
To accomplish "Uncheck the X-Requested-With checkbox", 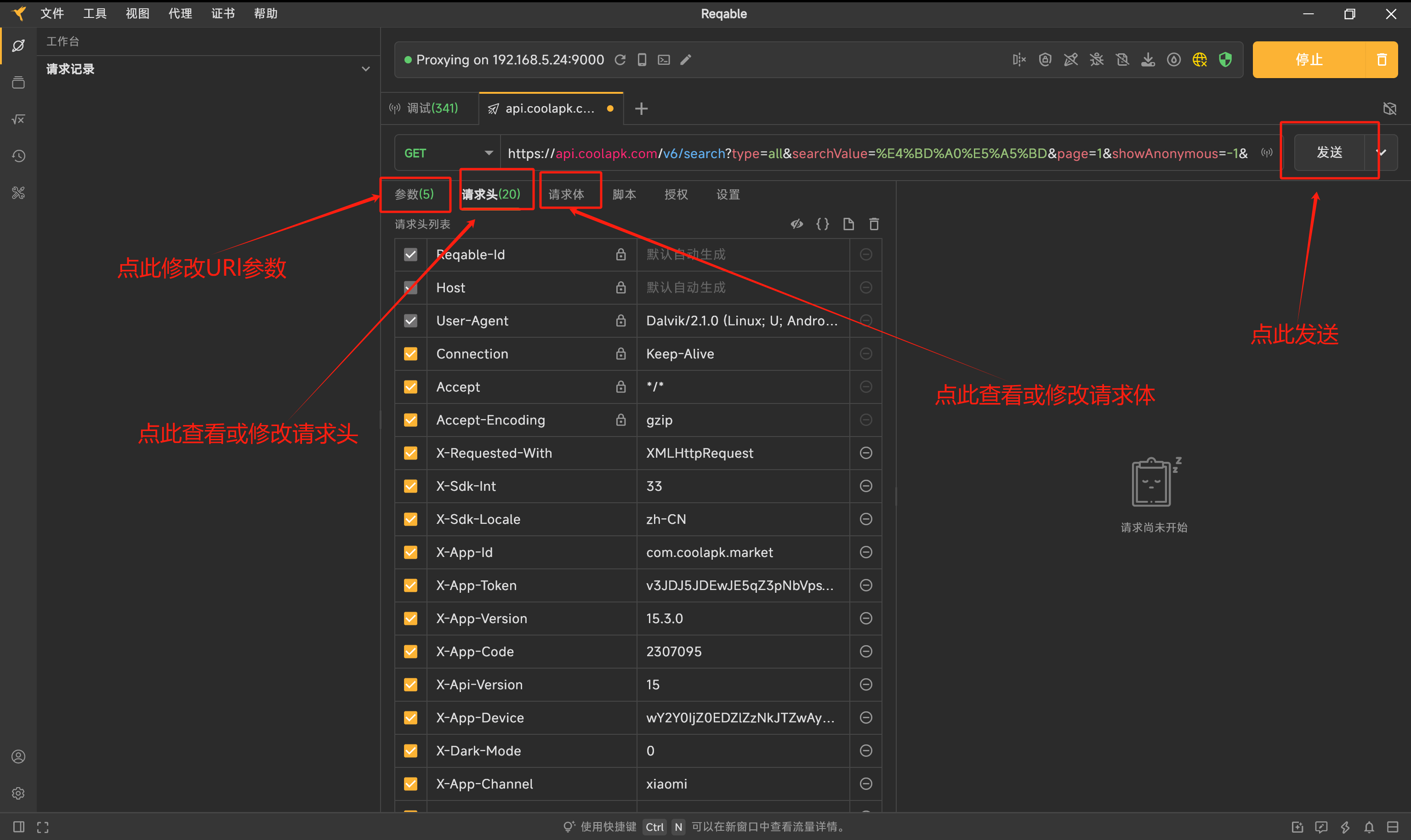I will [410, 453].
